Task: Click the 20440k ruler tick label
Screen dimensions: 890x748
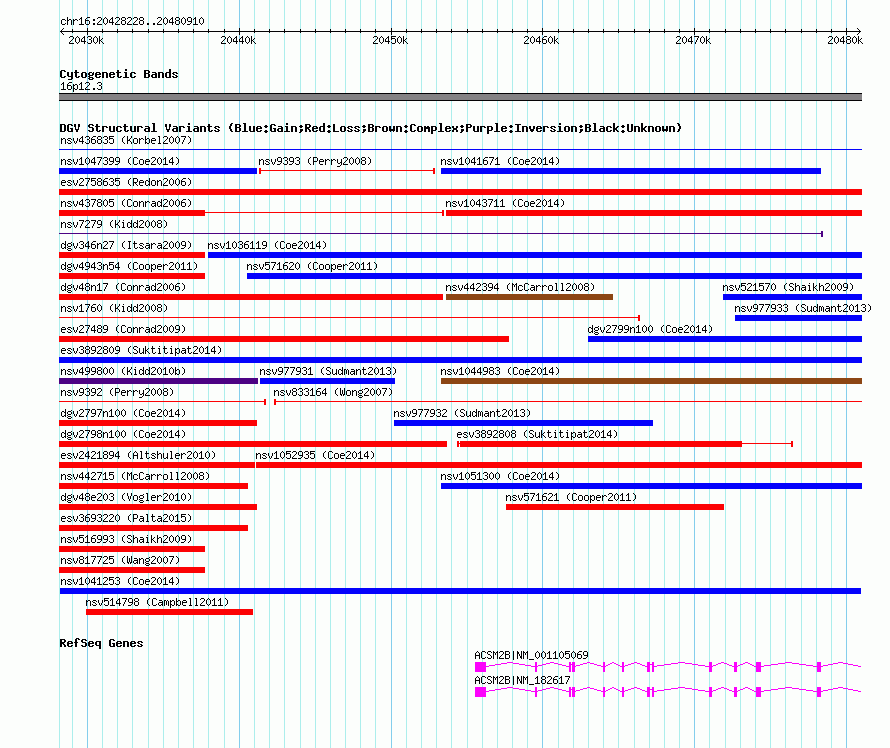Action: point(238,40)
